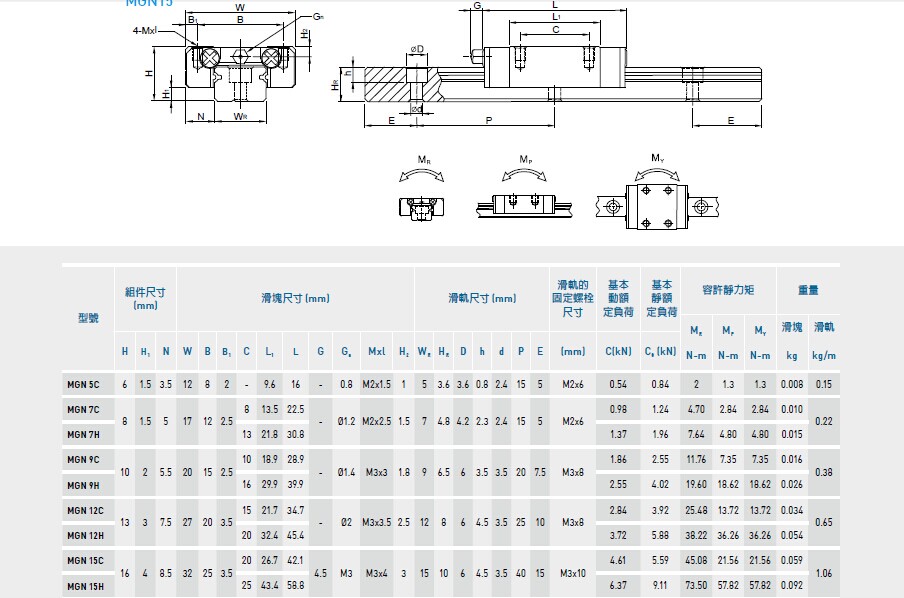Select the MGN 12H row label
Image resolution: width=904 pixels, height=598 pixels.
pyautogui.click(x=83, y=534)
